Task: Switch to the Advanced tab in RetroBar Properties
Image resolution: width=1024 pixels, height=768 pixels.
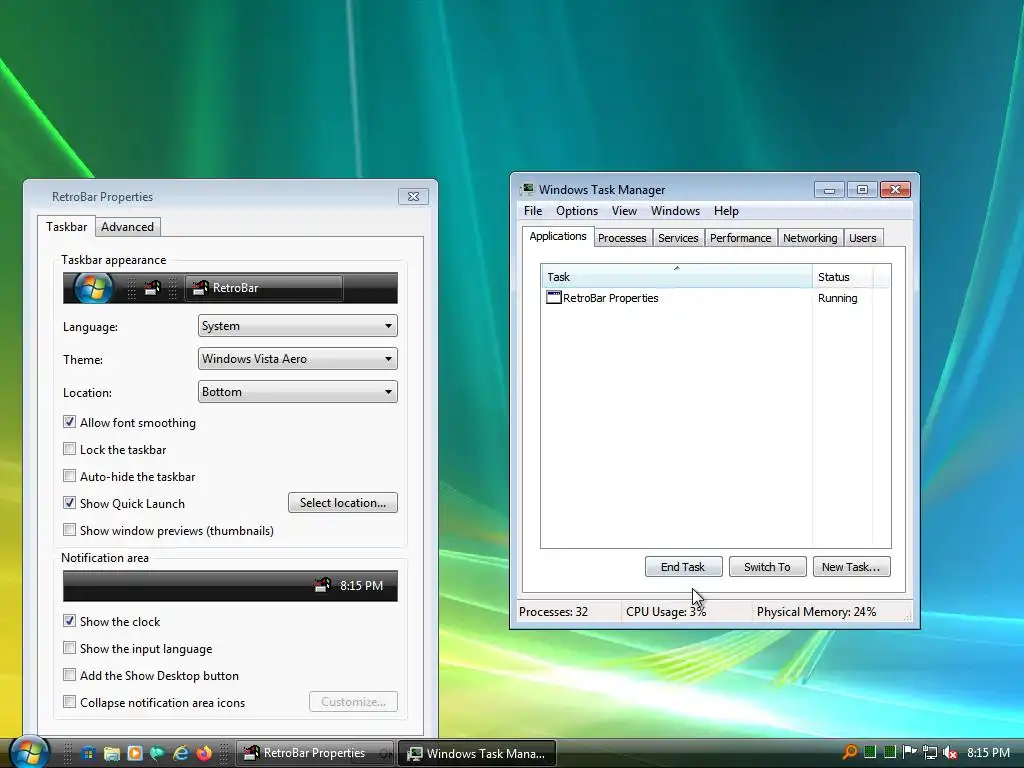Action: coord(127,227)
